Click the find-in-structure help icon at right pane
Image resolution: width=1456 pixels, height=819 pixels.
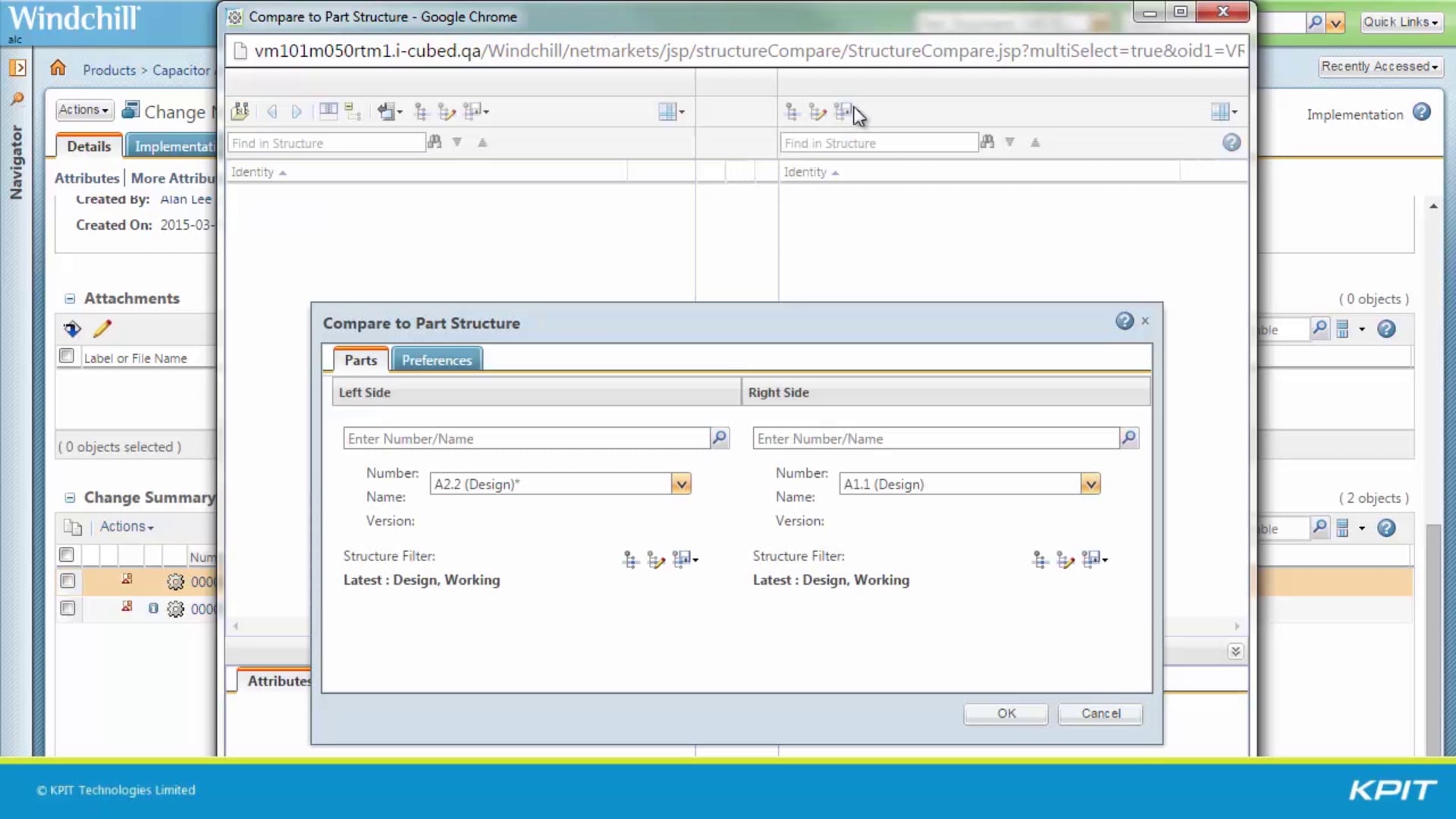tap(1232, 143)
